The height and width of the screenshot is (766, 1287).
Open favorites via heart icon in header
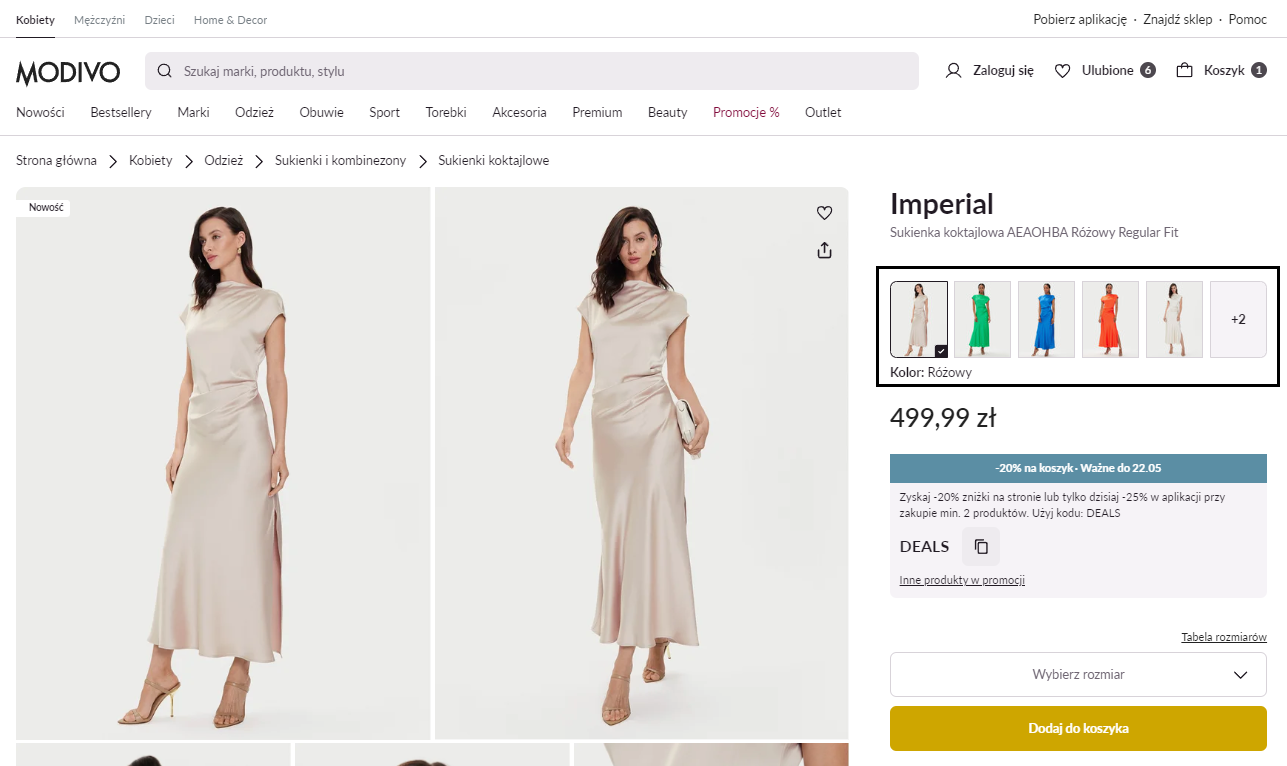1062,71
